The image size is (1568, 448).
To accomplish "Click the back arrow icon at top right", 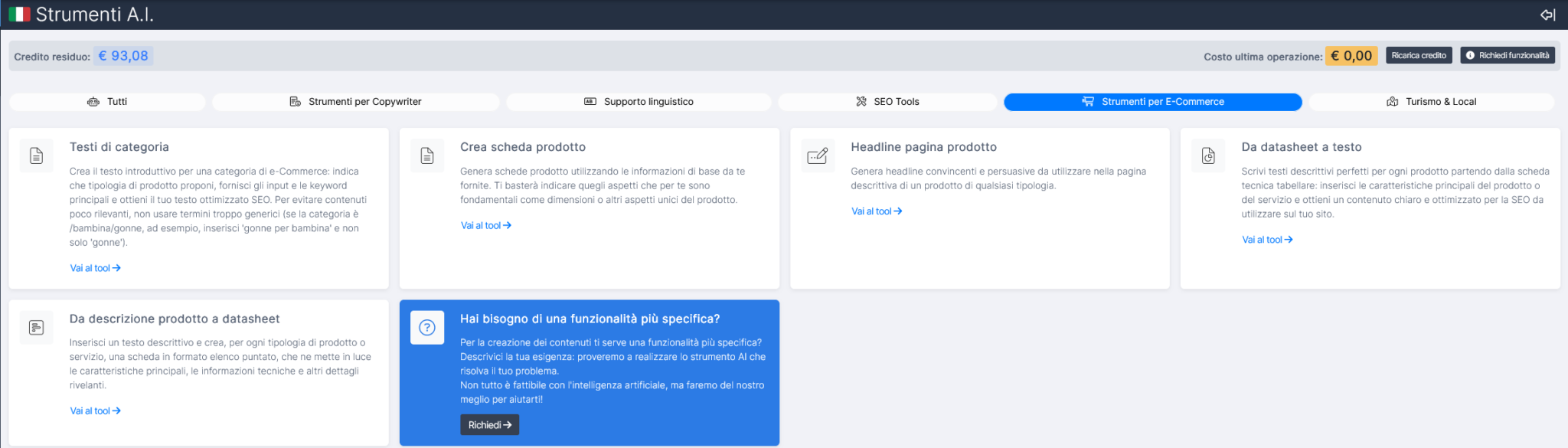I will click(x=1547, y=15).
